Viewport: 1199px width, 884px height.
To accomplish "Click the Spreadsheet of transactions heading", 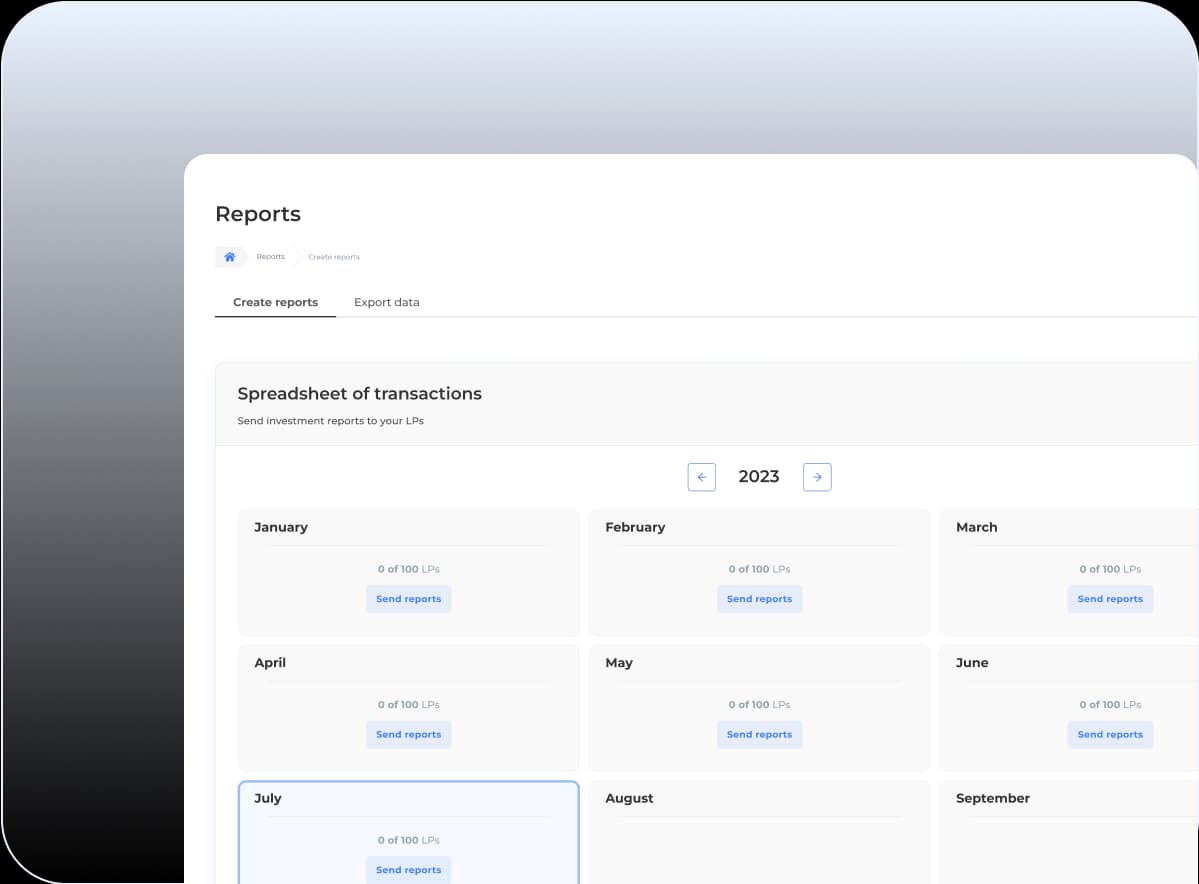I will (359, 394).
